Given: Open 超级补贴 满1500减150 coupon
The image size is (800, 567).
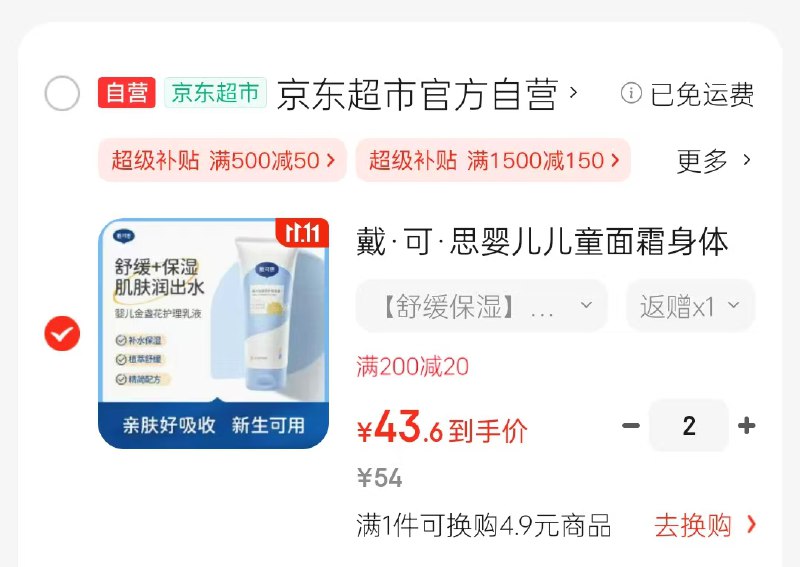Looking at the screenshot, I should [493, 160].
